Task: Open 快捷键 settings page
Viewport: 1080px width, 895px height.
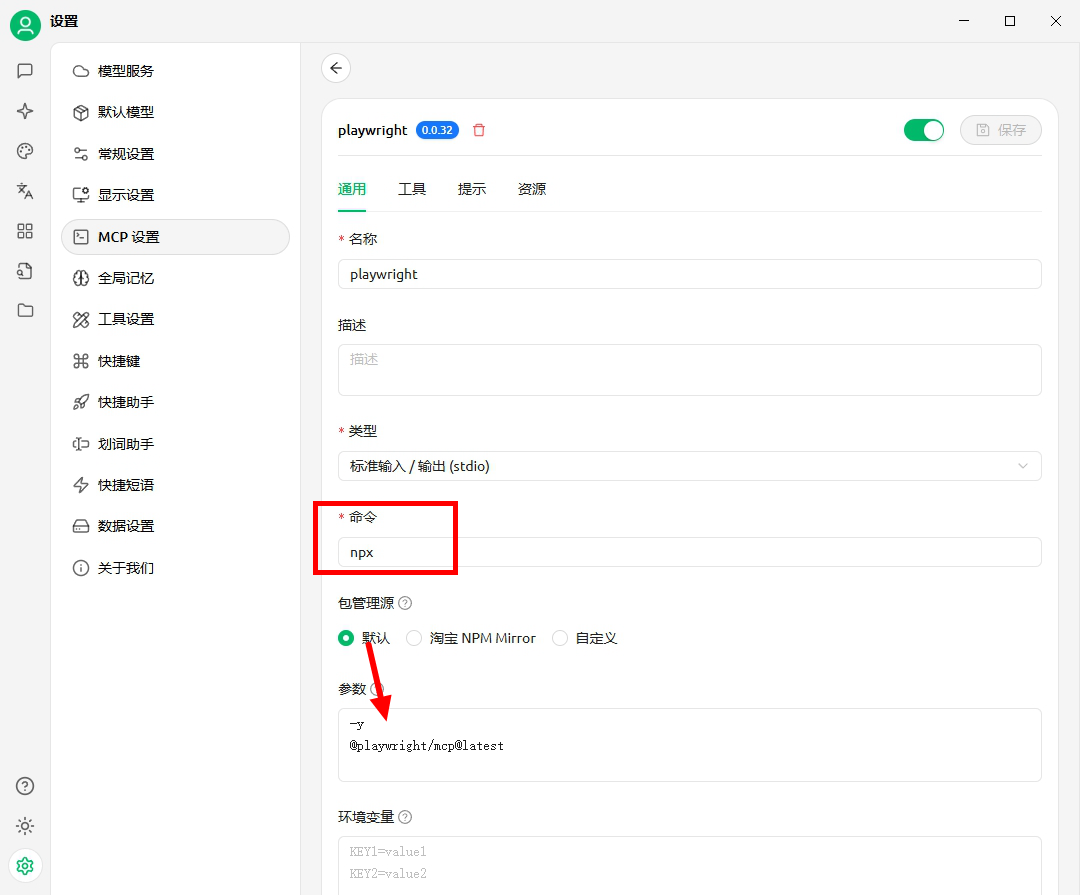Action: tap(176, 361)
